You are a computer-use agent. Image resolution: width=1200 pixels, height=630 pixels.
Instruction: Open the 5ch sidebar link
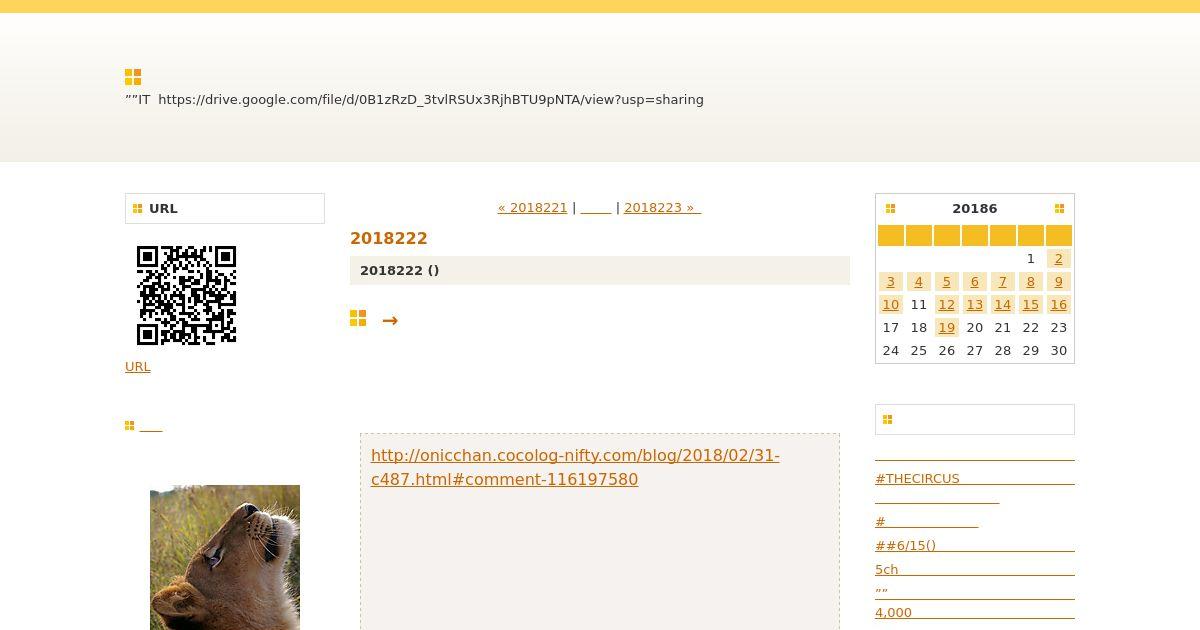[x=975, y=570]
